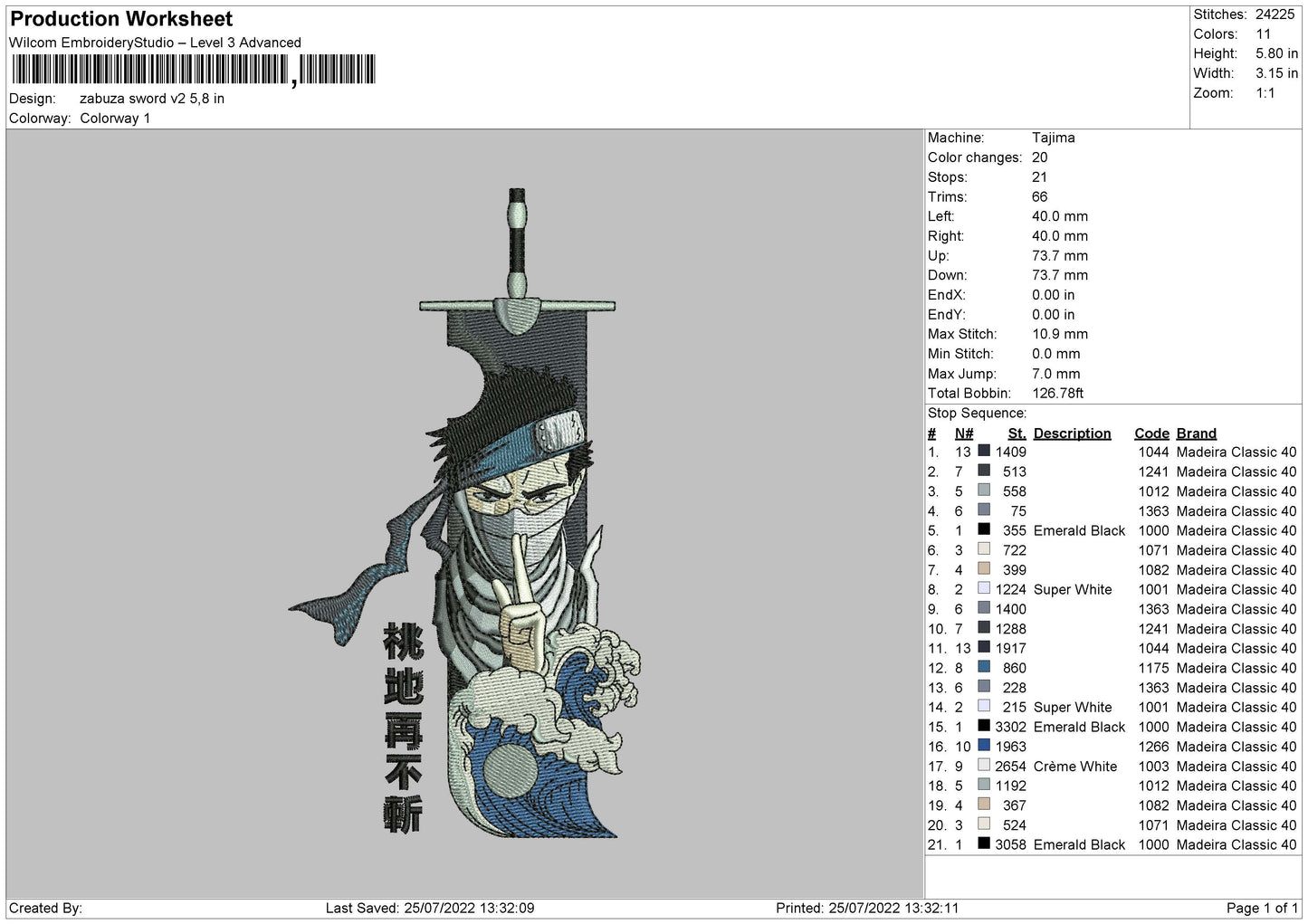The image size is (1308, 924).
Task: Click the Last Saved timestamp 25/07/2022 13:32:09
Action: tap(469, 908)
